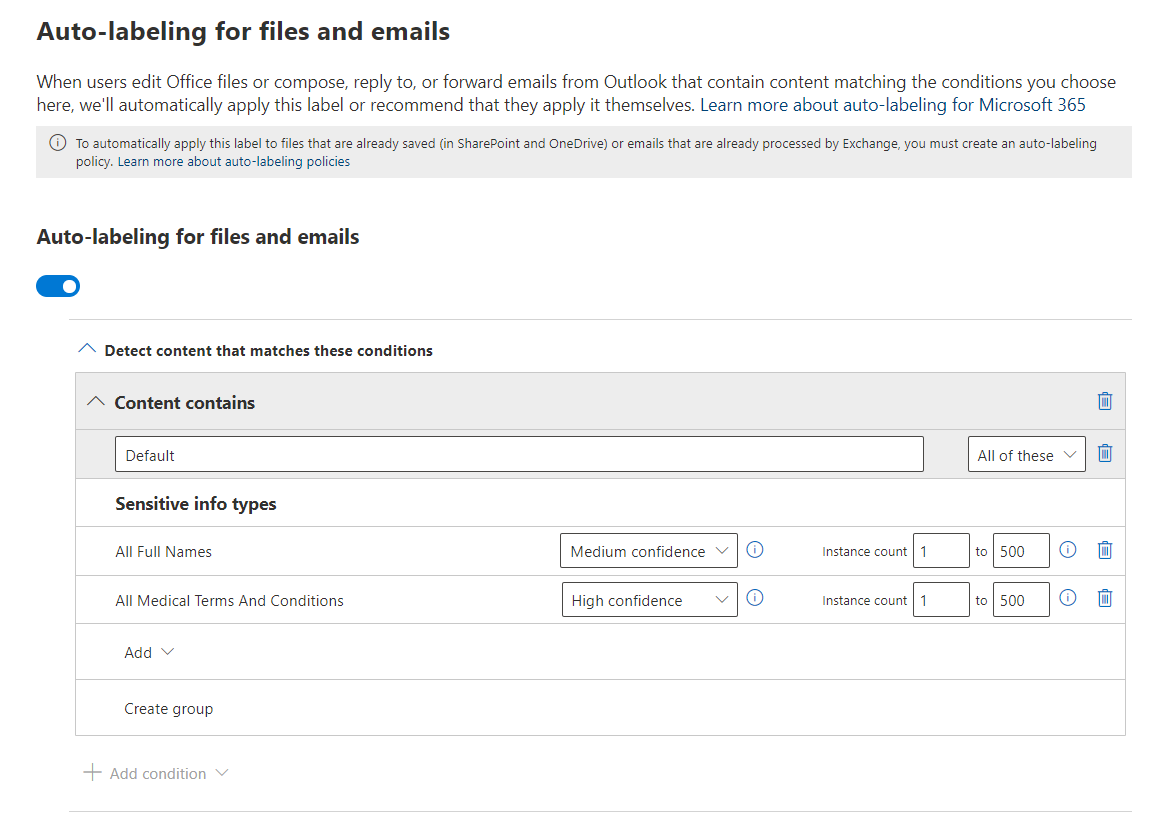This screenshot has width=1158, height=838.
Task: Change the All of these operator dropdown
Action: [x=1026, y=455]
